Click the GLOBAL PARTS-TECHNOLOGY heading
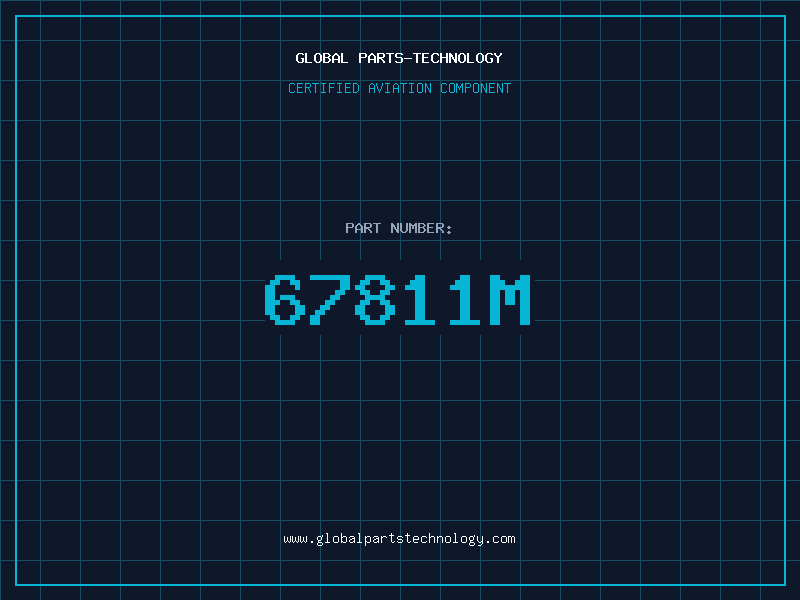This screenshot has height=600, width=800. 399,58
